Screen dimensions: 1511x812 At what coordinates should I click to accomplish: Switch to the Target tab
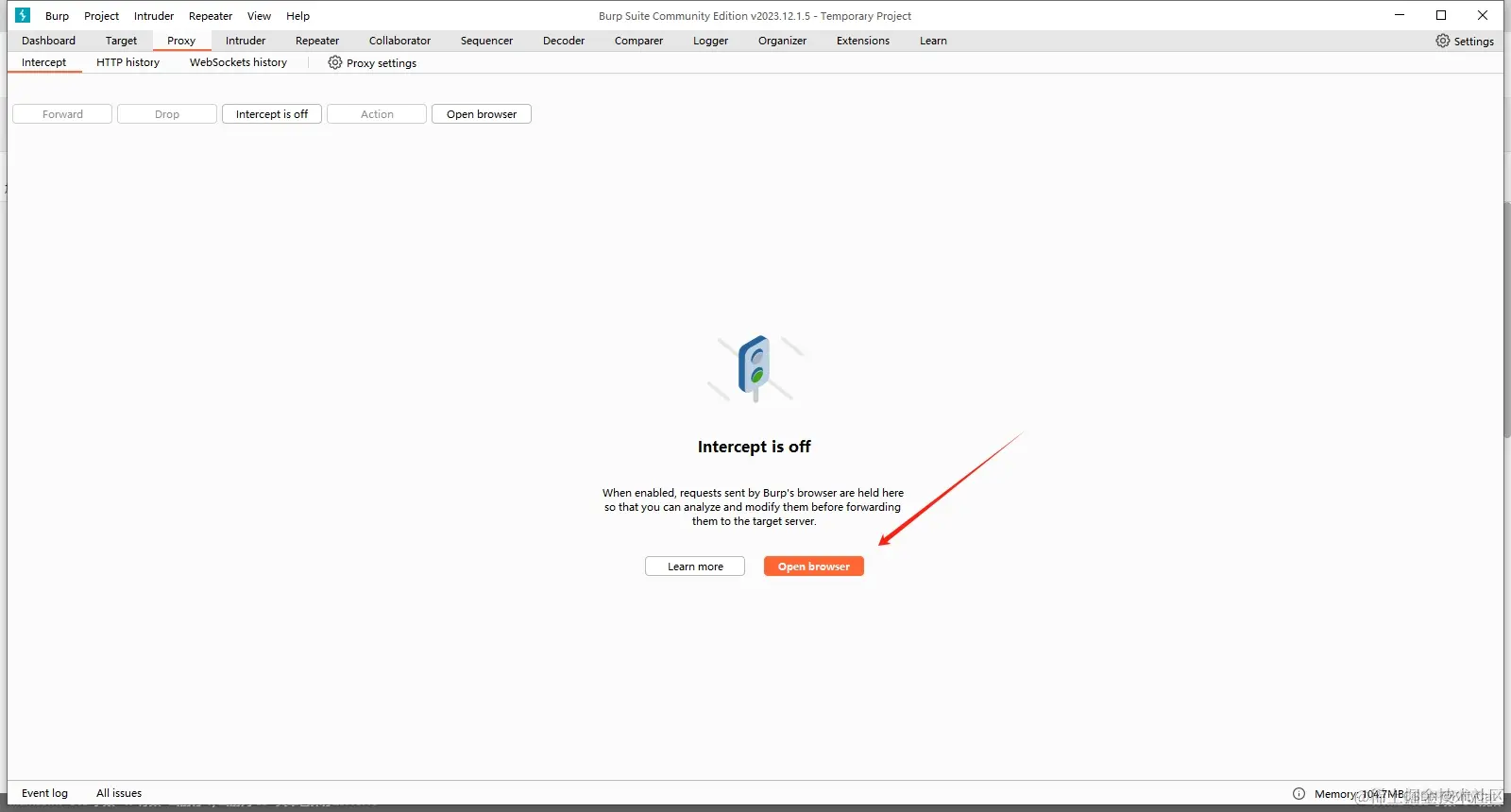pos(121,41)
